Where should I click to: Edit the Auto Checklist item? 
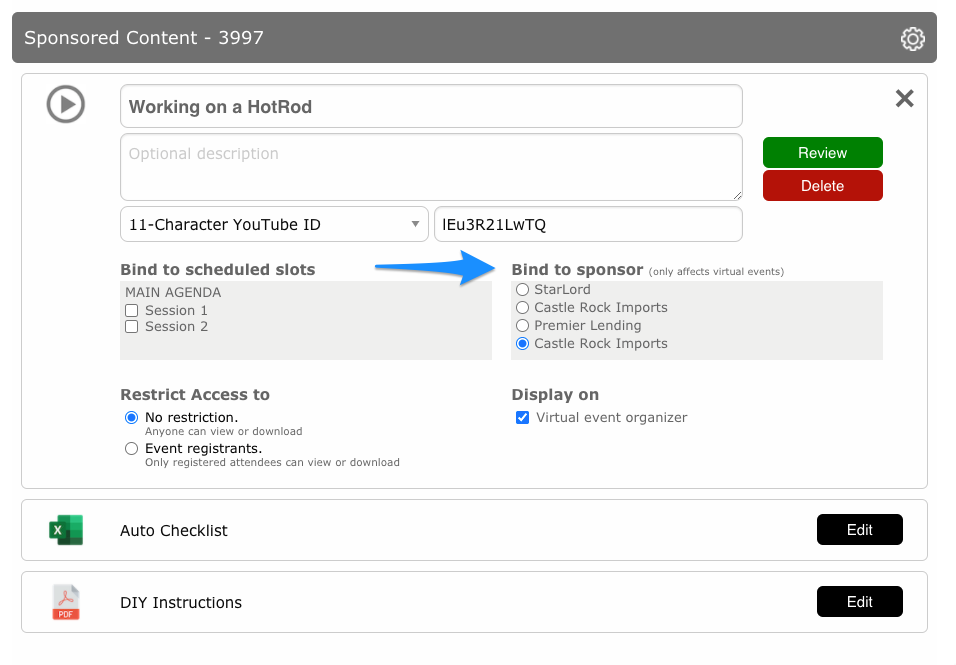pyautogui.click(x=860, y=530)
